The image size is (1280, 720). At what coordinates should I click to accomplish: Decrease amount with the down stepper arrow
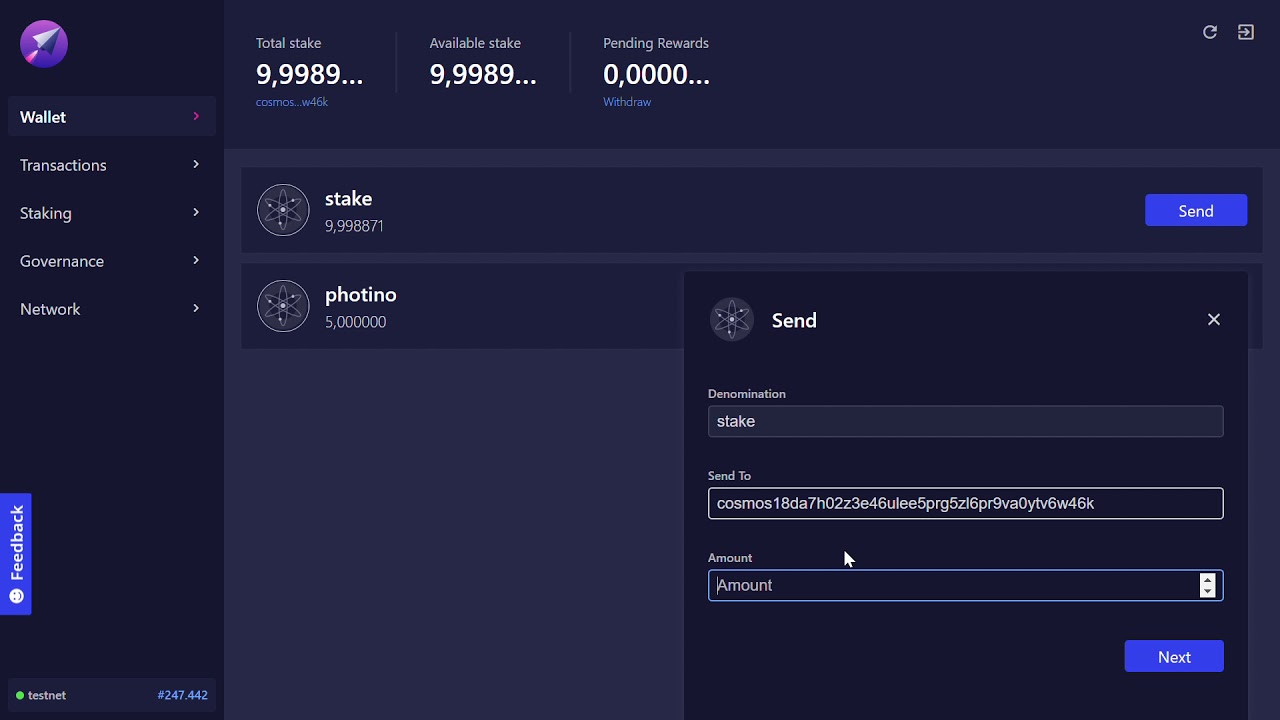point(1207,591)
